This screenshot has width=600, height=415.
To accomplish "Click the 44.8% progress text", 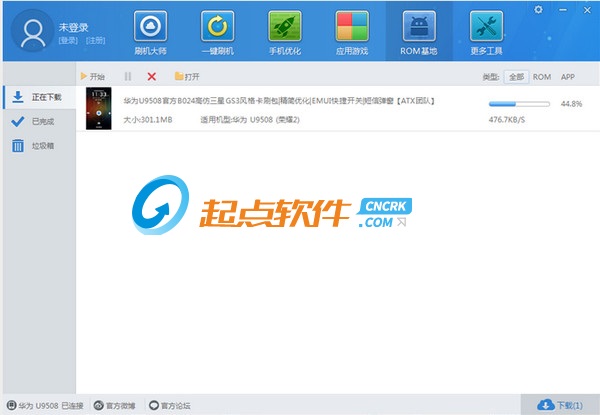I will (571, 104).
